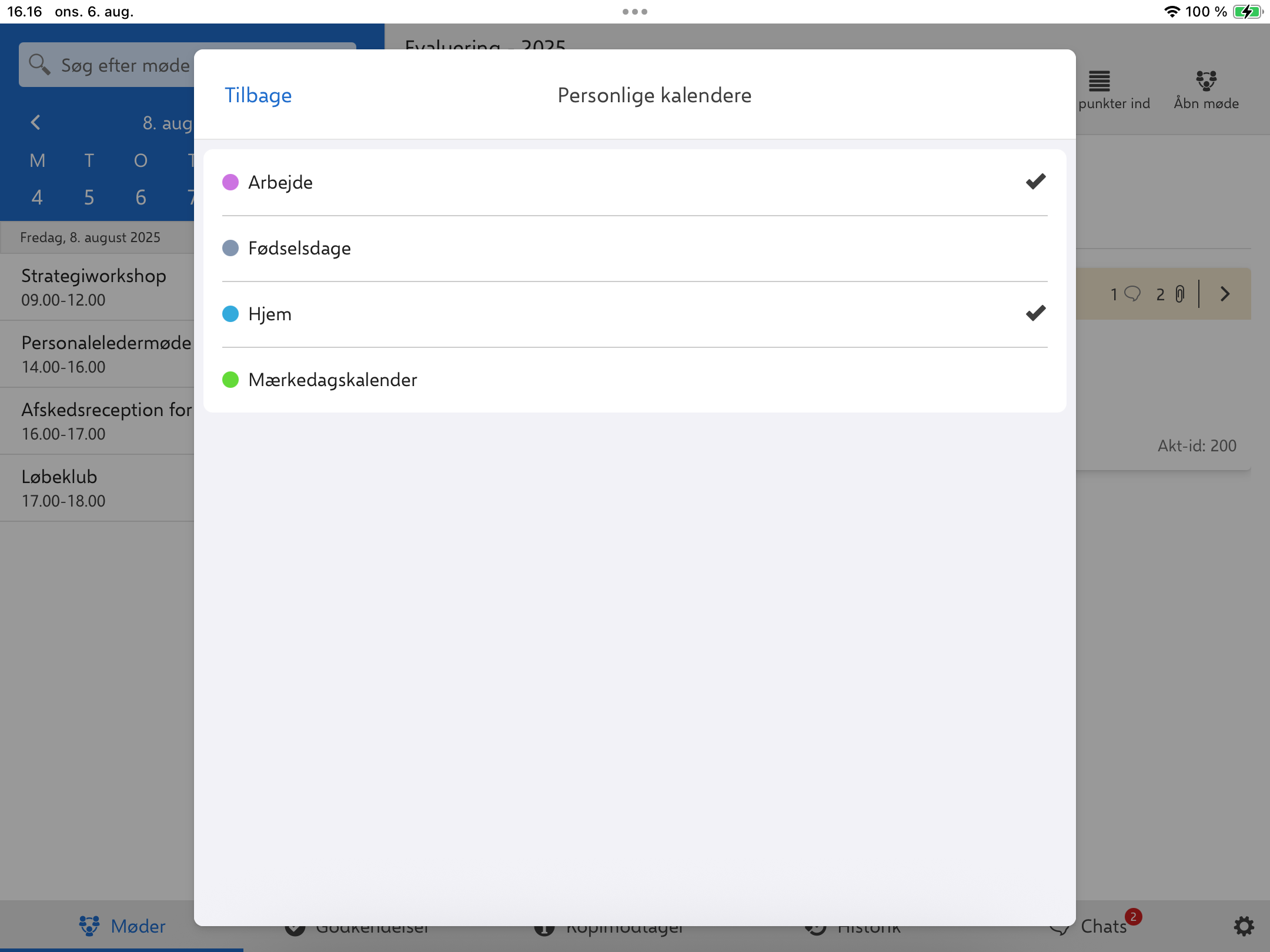Tap Tilbage to go back
This screenshot has width=1270, height=952.
tap(258, 95)
